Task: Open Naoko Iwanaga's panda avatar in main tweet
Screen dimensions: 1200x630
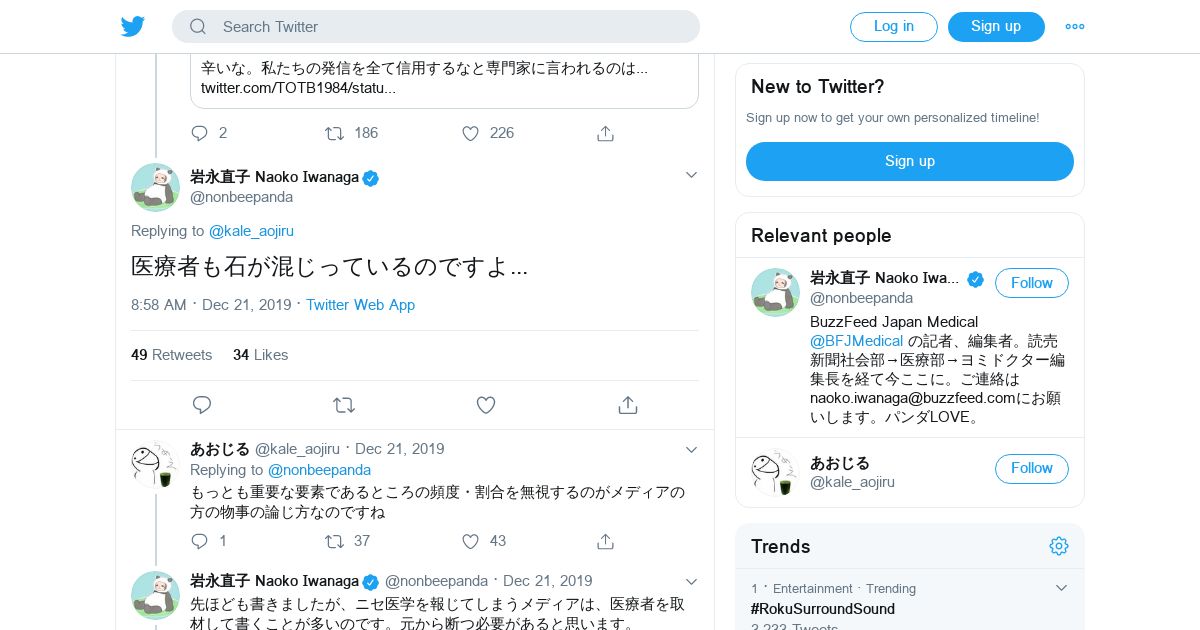Action: click(x=155, y=187)
